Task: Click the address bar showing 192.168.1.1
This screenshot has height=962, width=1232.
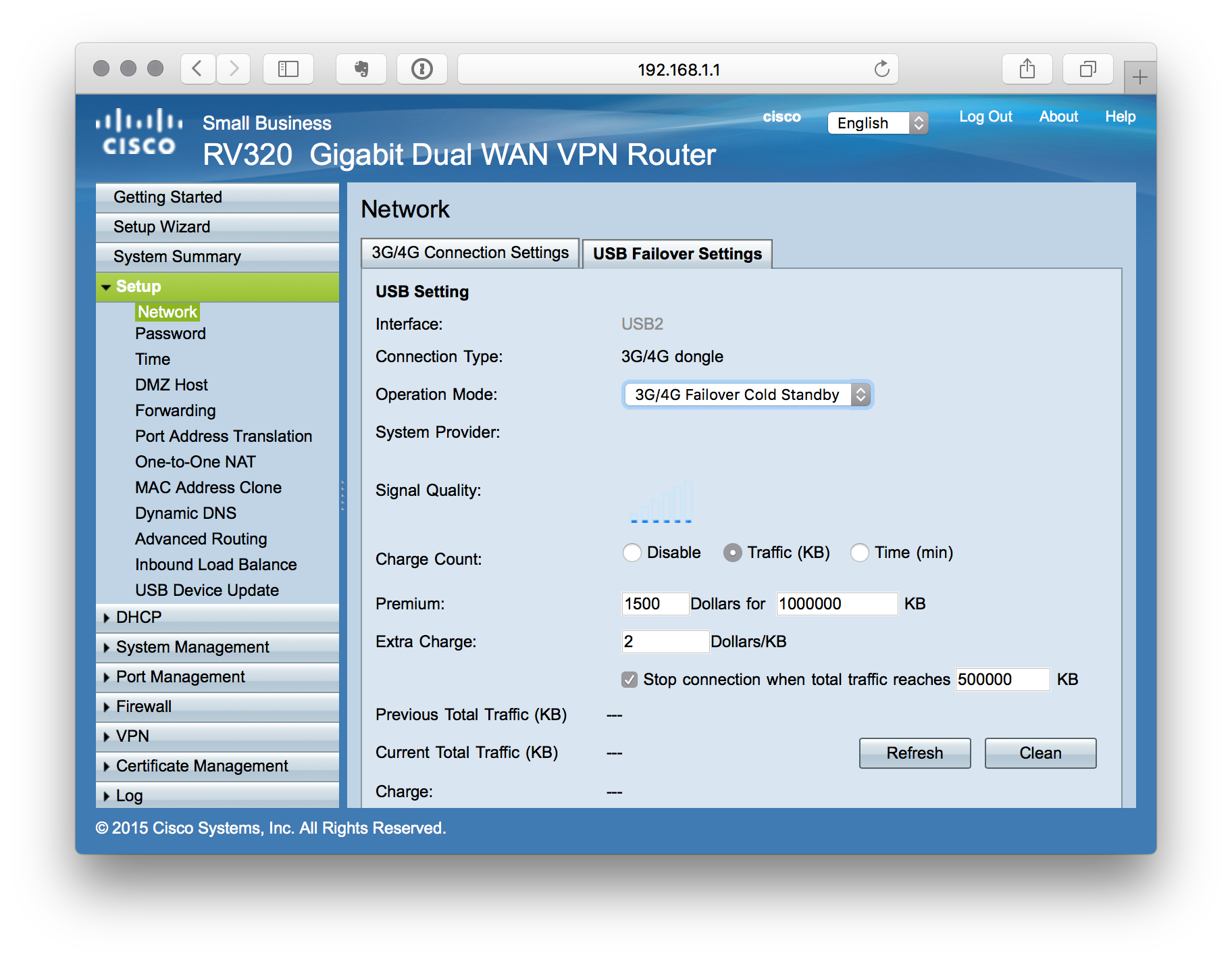Action: pos(678,69)
